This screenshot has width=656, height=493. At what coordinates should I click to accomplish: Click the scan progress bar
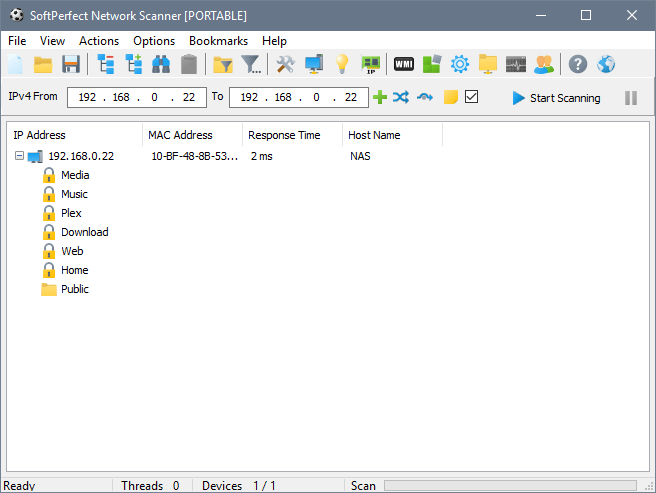[510, 485]
